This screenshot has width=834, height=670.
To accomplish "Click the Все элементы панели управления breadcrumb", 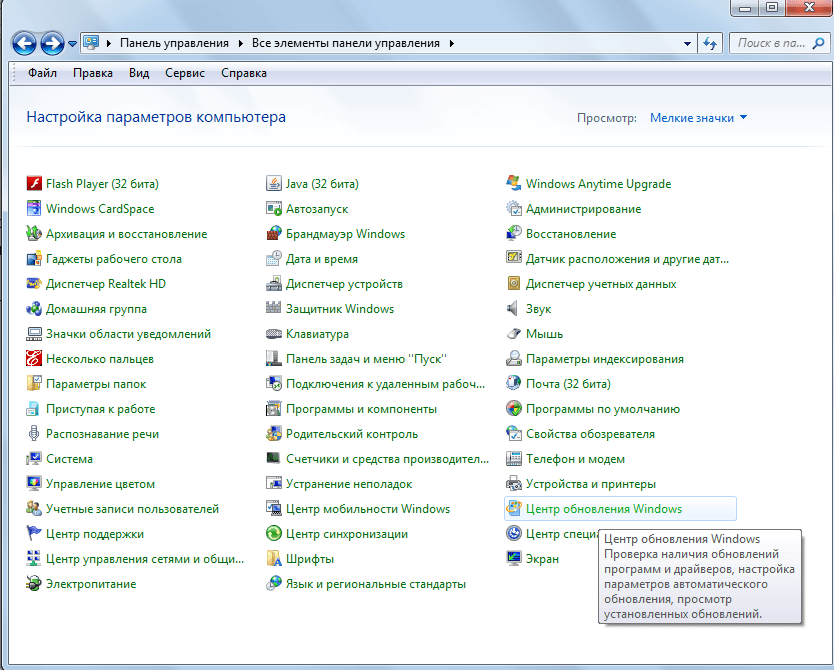I will click(346, 44).
